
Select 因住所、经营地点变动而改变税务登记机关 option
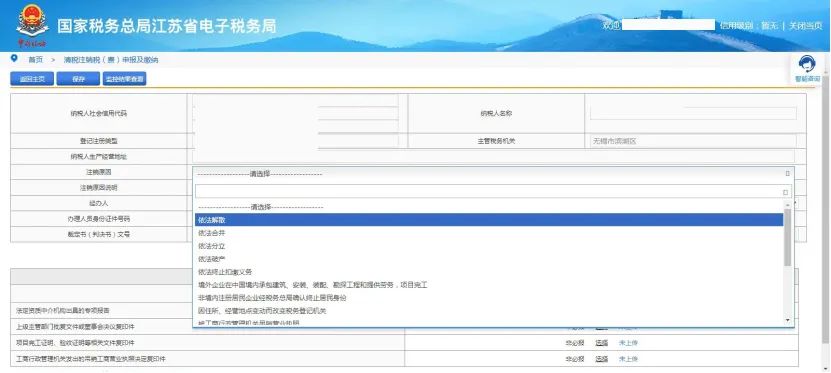click(x=489, y=311)
